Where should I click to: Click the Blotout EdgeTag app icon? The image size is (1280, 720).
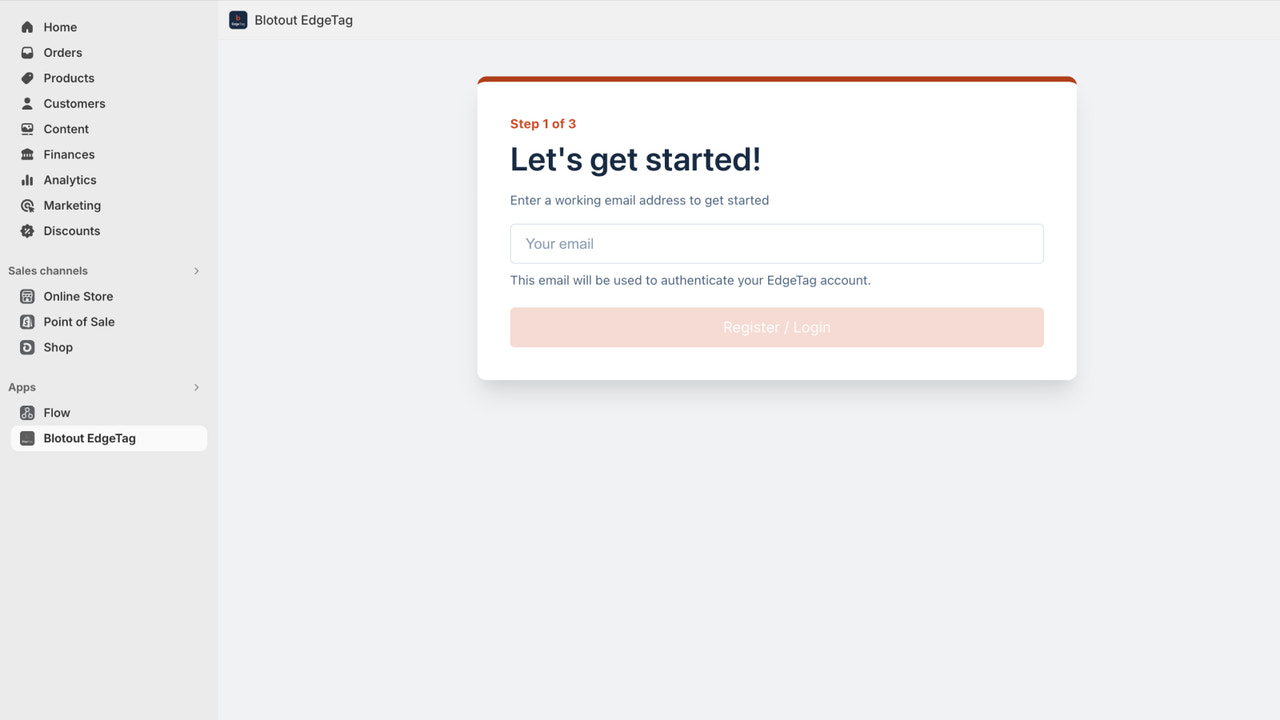[x=27, y=437]
